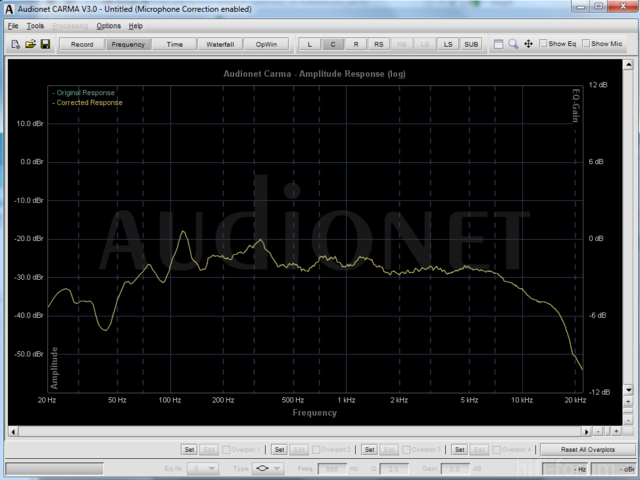
Task: Click the first overplot Set button
Action: (189, 450)
